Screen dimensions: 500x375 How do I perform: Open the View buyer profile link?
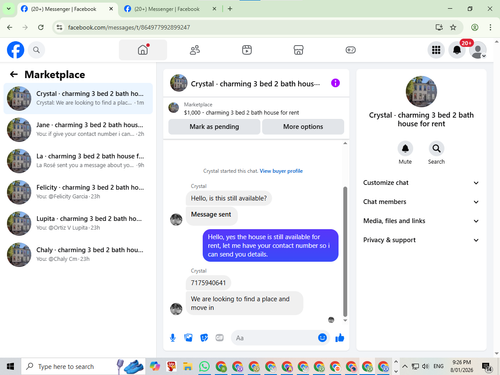(x=281, y=171)
